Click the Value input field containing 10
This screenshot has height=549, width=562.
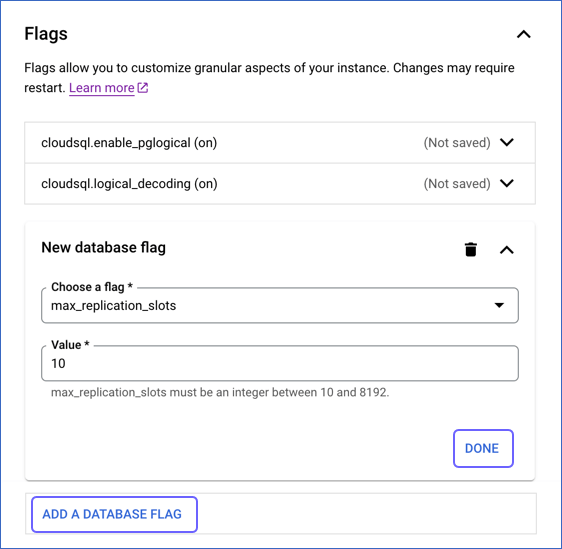pos(280,363)
